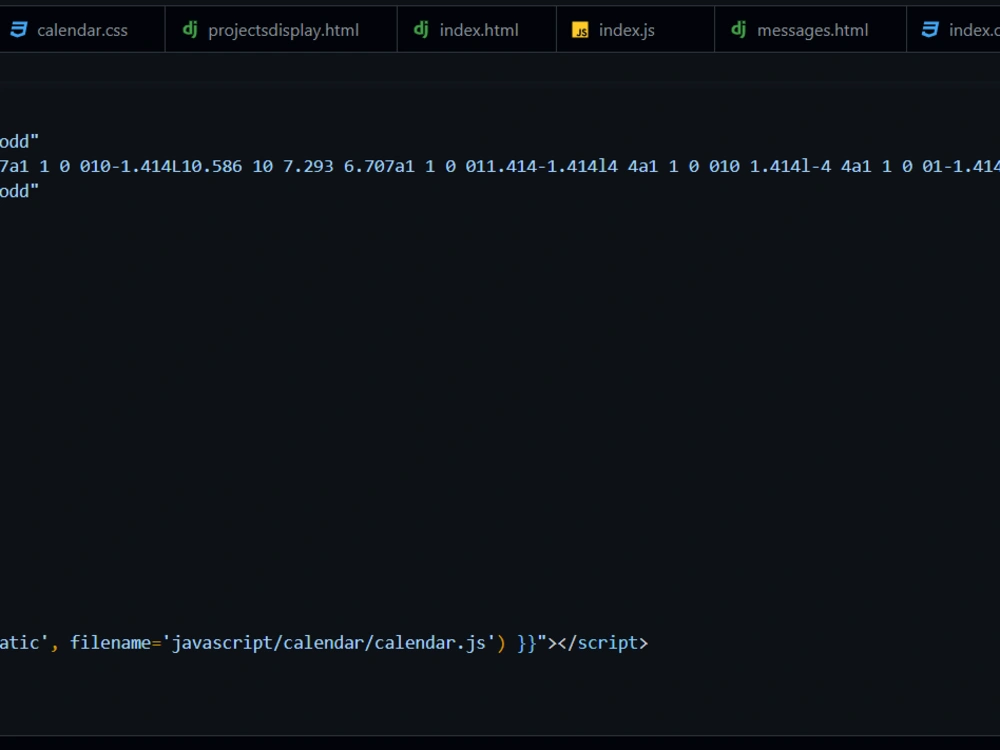Click the filename keyword in the script line

(x=110, y=643)
